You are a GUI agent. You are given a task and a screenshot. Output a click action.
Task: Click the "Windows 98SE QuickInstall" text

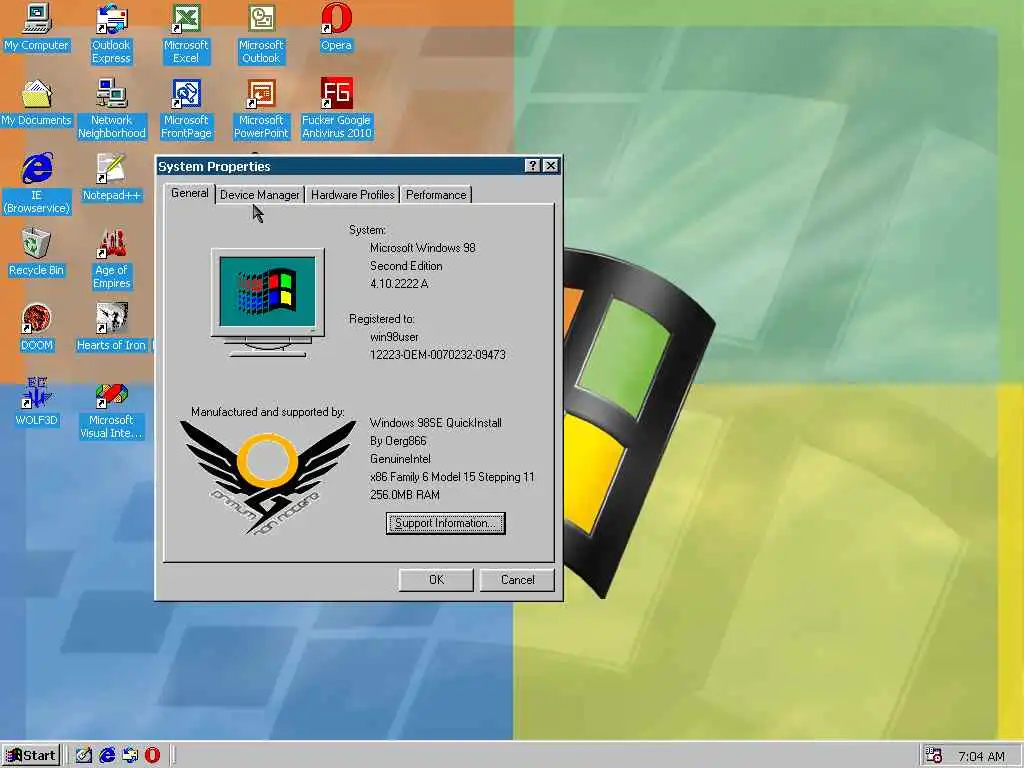pyautogui.click(x=436, y=423)
